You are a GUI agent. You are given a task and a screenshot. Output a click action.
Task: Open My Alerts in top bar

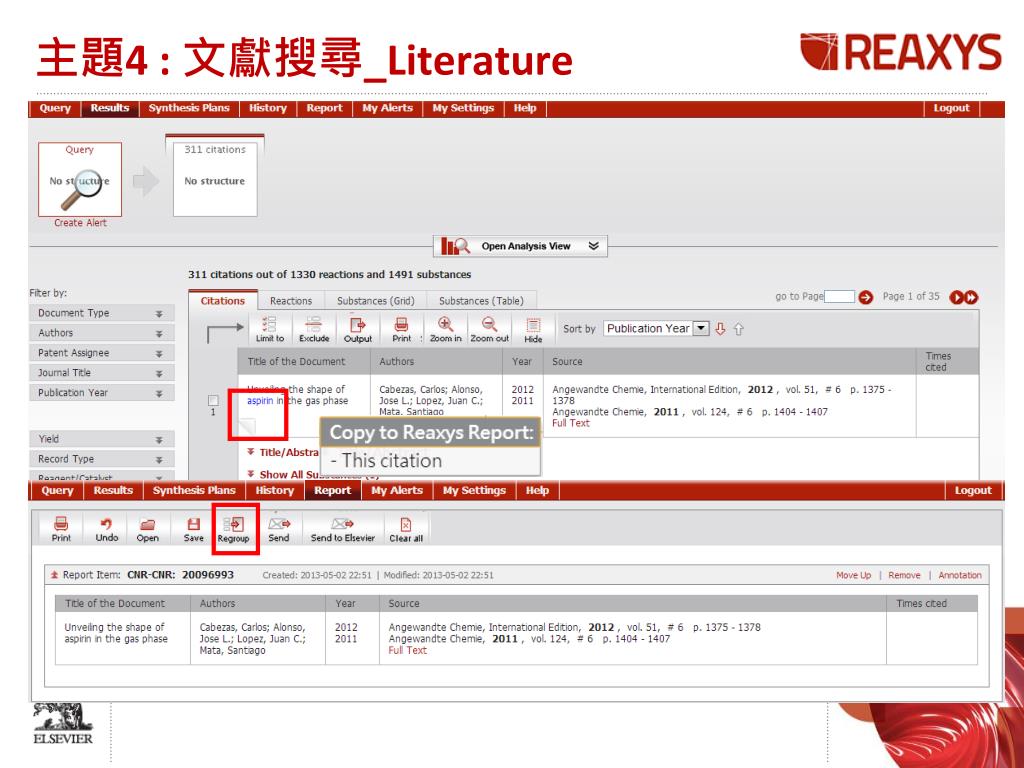coord(388,108)
